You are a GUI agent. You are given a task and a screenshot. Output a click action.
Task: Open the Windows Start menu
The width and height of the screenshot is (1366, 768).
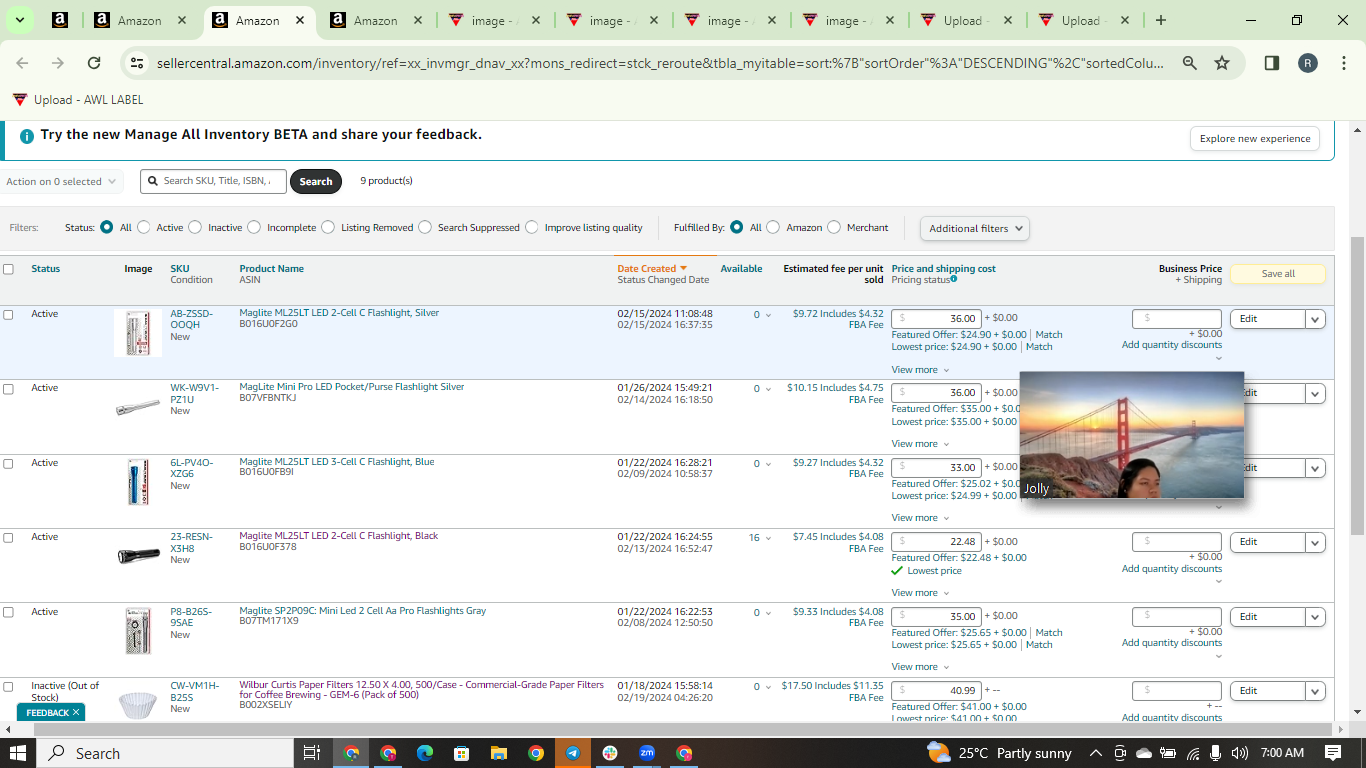click(x=18, y=753)
